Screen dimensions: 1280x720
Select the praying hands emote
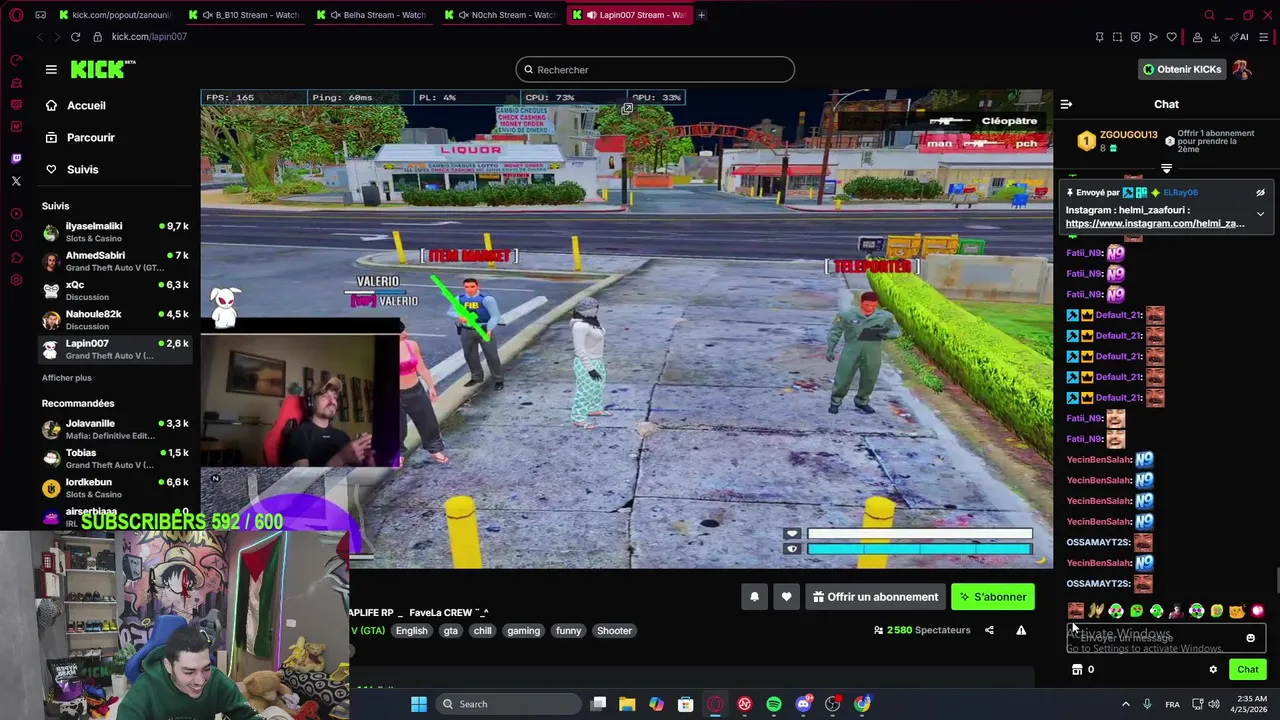[1096, 611]
